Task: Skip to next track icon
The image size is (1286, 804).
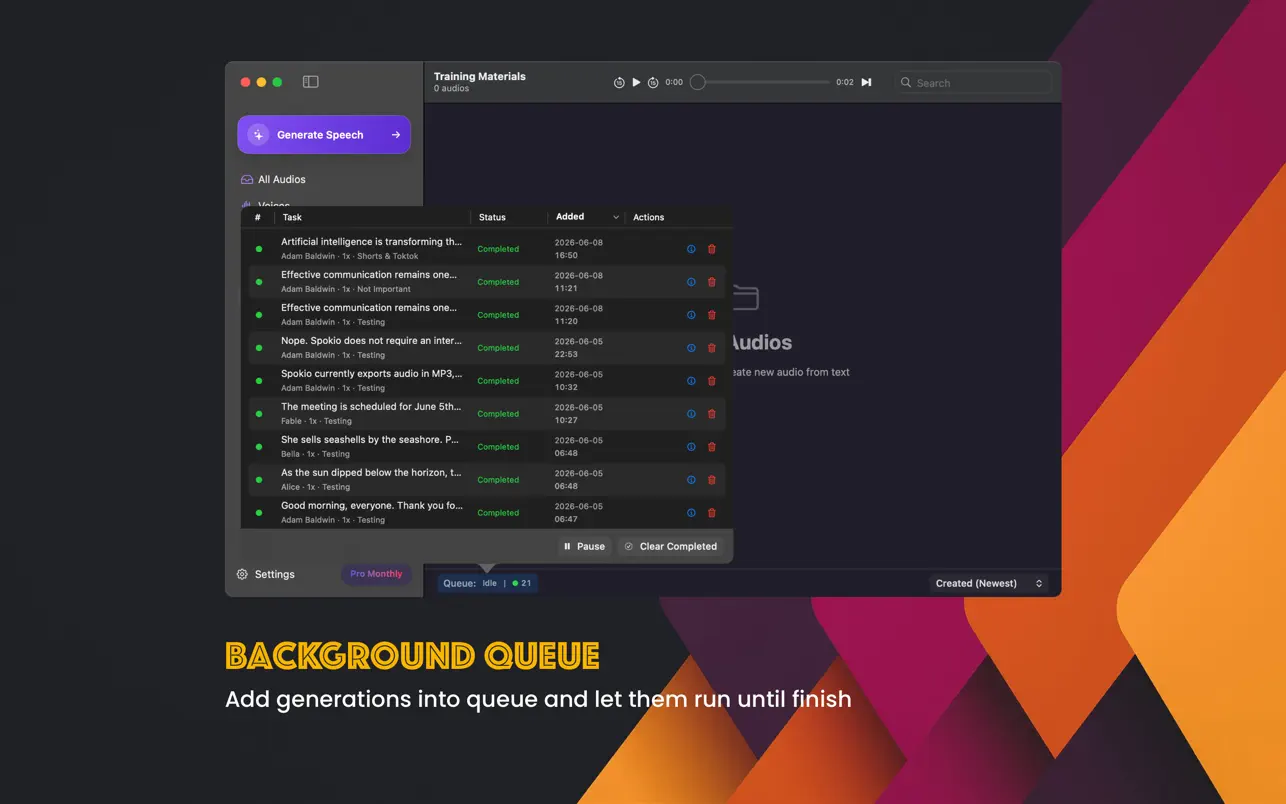Action: 866,82
